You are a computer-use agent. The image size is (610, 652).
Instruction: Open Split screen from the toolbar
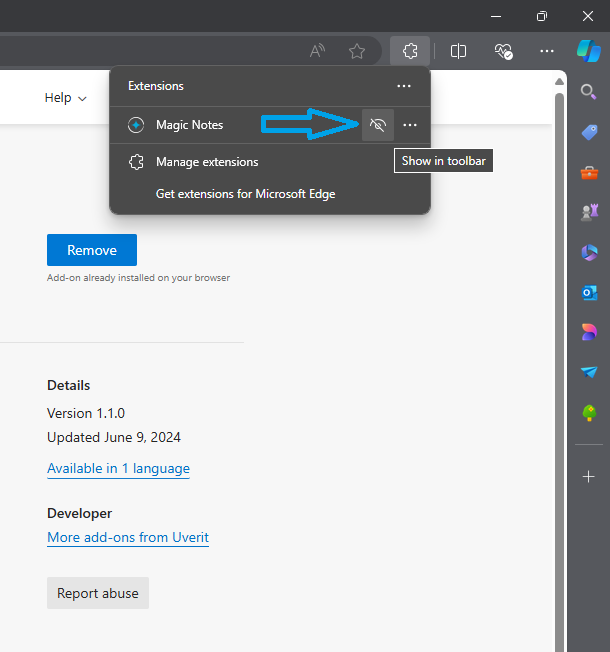tap(459, 51)
